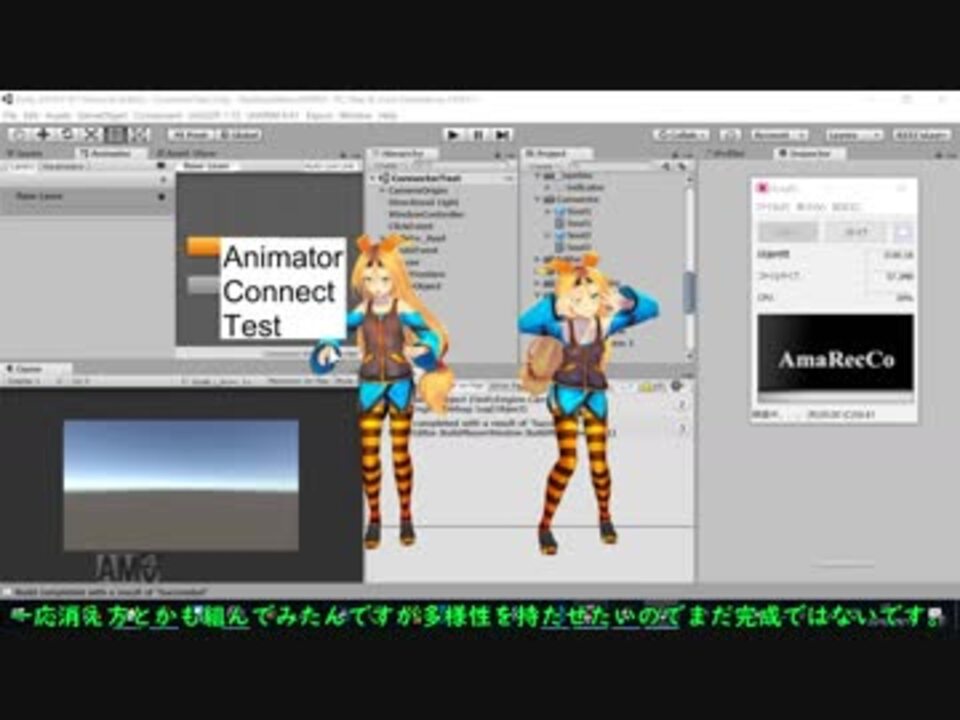
Task: Click Project search by label icon
Action: [x=681, y=166]
